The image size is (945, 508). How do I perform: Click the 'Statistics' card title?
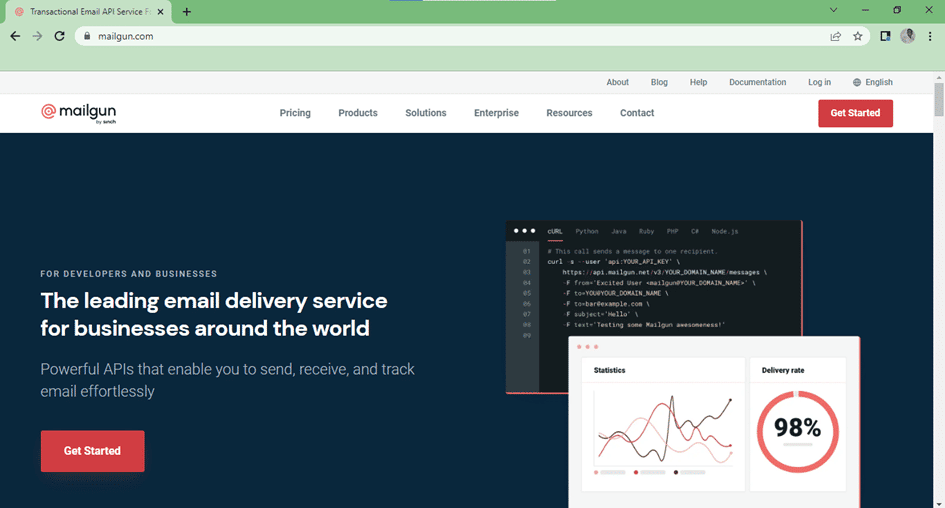pos(609,370)
